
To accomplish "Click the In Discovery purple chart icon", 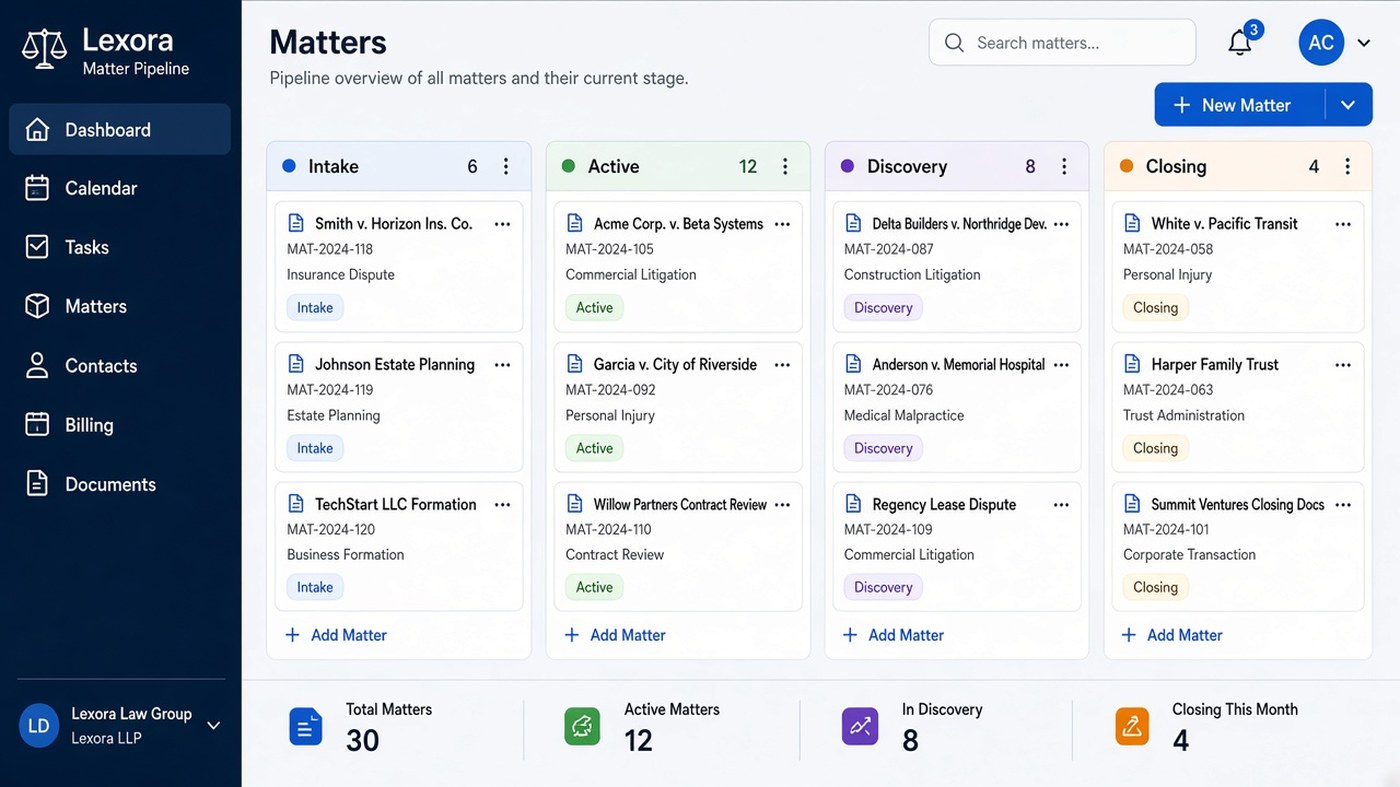I will [860, 726].
